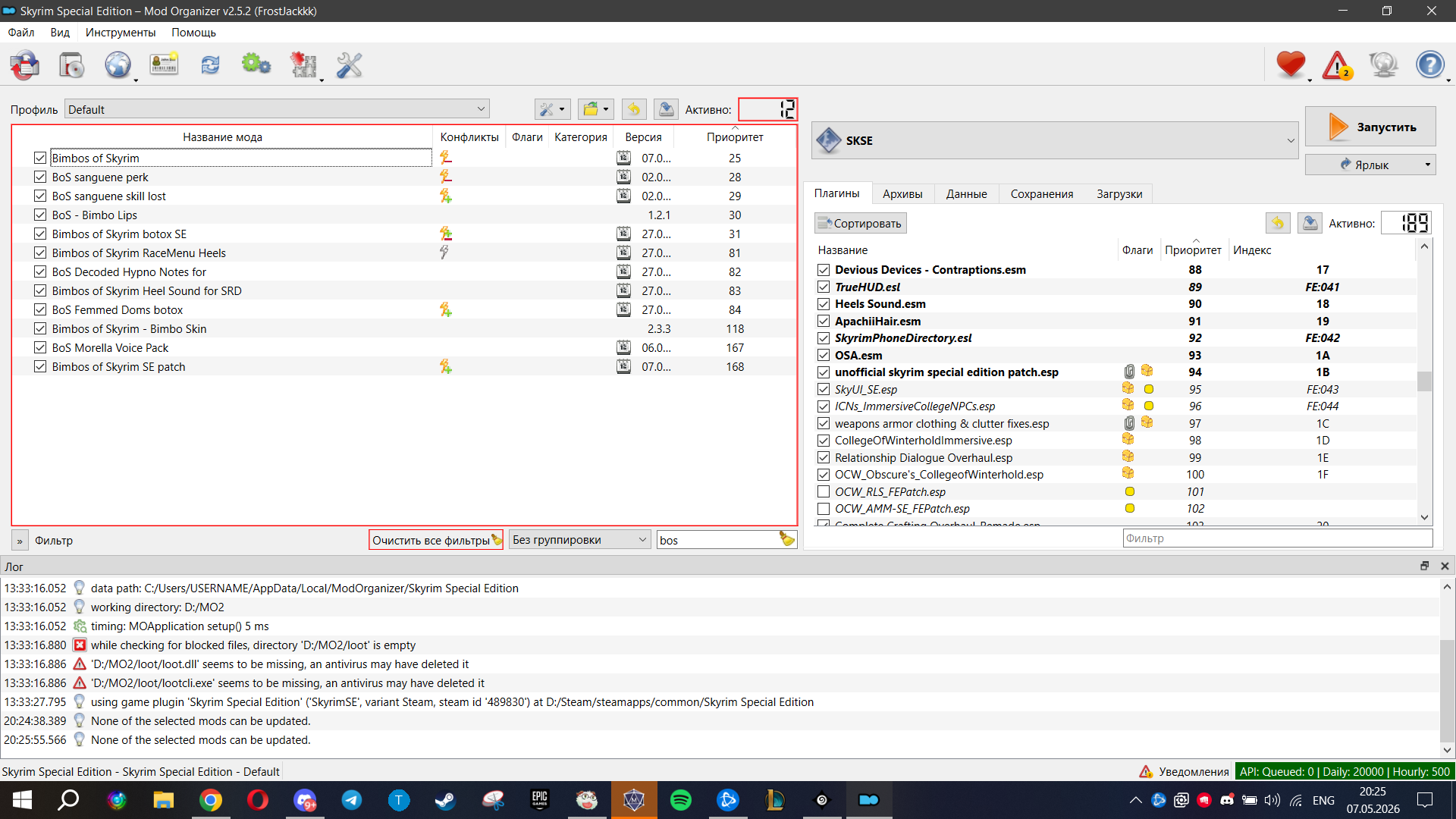This screenshot has height=819, width=1456.
Task: Enable OCW_AMM-SE_FEPatch.esp plugin
Action: (824, 508)
